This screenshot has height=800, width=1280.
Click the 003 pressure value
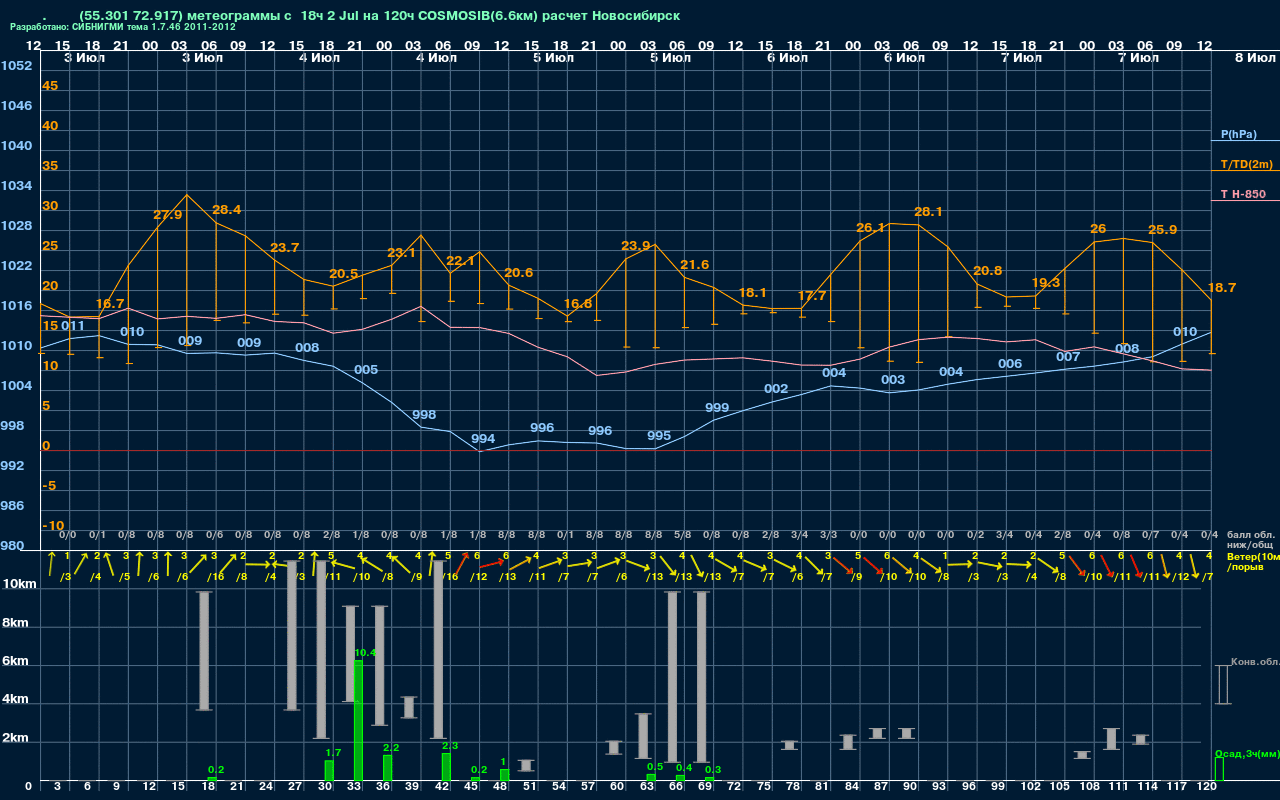[x=893, y=380]
